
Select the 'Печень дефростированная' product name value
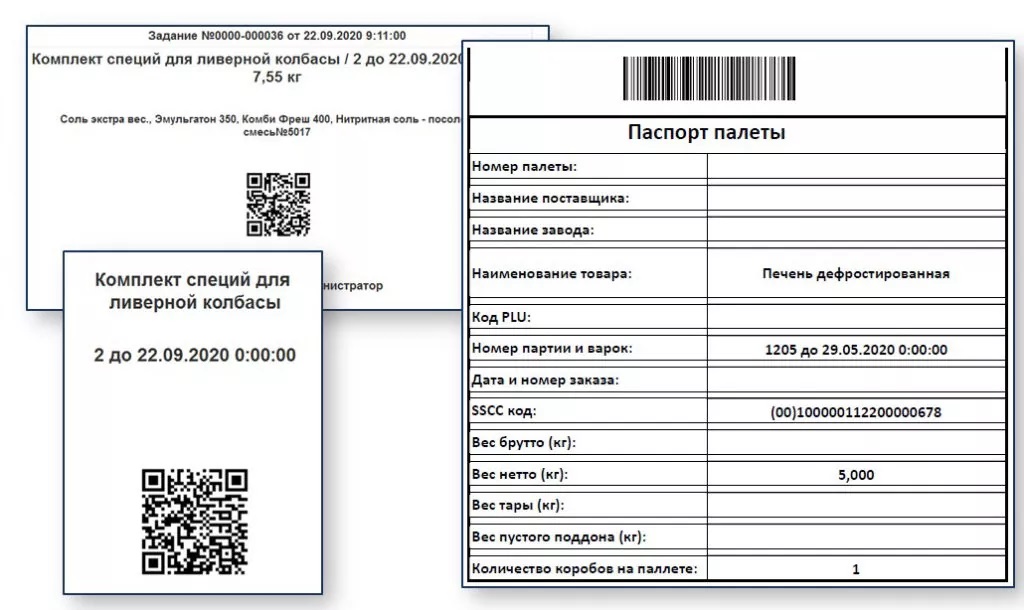click(x=855, y=273)
